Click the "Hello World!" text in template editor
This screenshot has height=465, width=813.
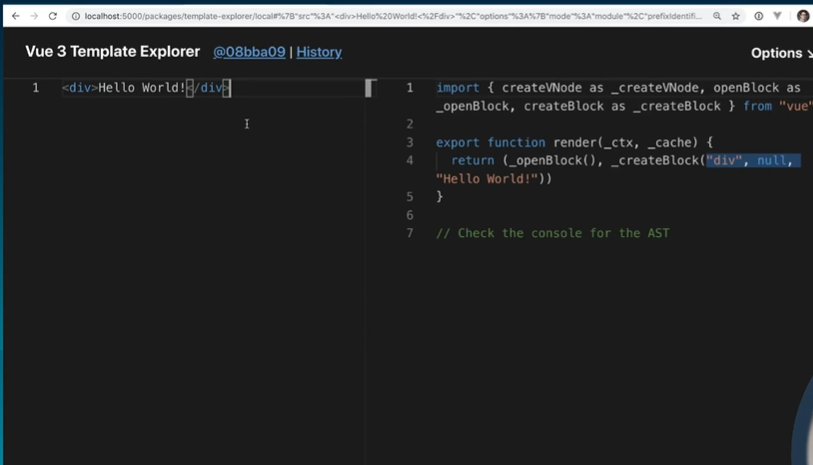pos(142,88)
